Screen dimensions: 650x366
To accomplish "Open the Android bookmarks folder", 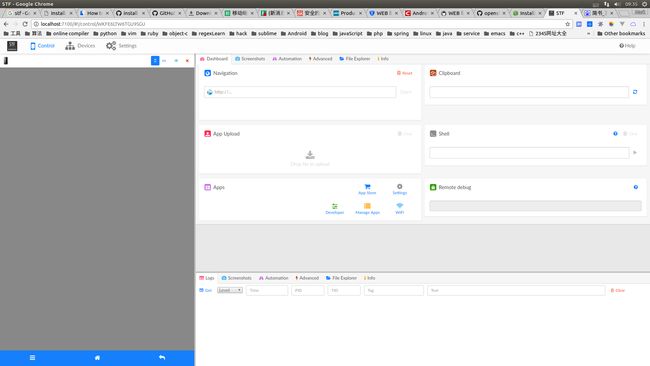I will tap(294, 33).
